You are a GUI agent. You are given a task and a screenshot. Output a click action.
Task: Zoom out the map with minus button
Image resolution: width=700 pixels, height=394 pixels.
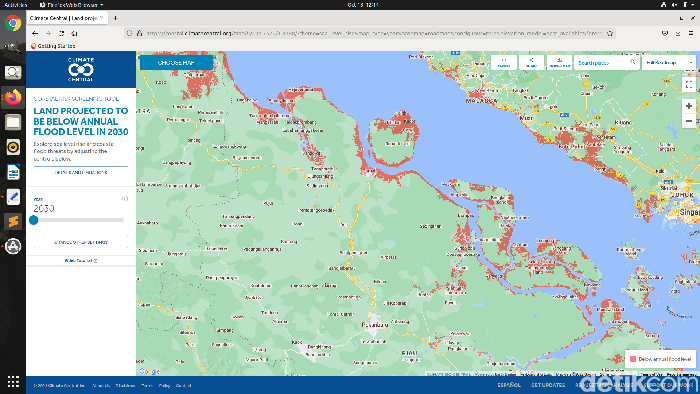[x=689, y=121]
